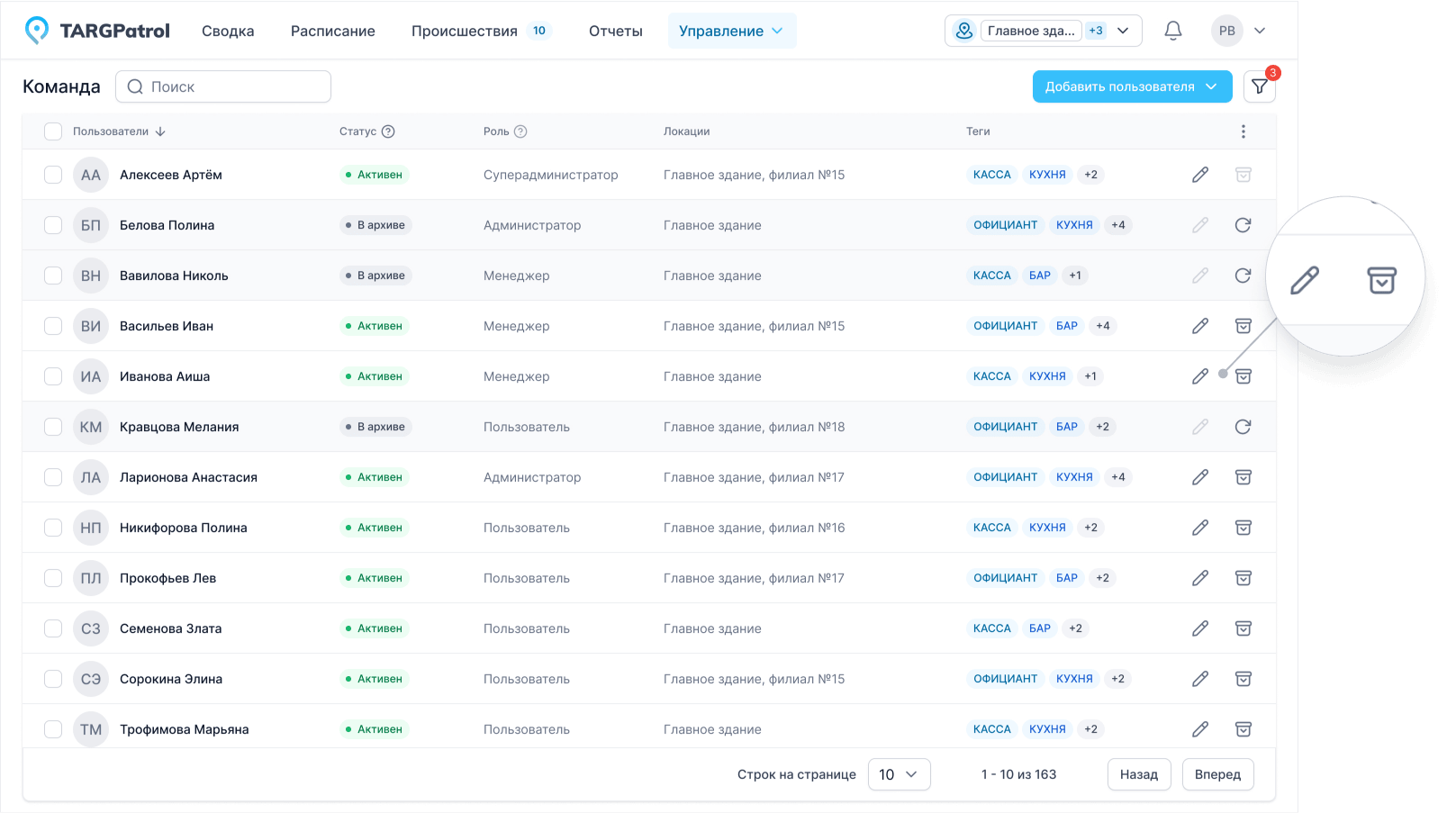Open the filter icon with badge

click(1259, 86)
